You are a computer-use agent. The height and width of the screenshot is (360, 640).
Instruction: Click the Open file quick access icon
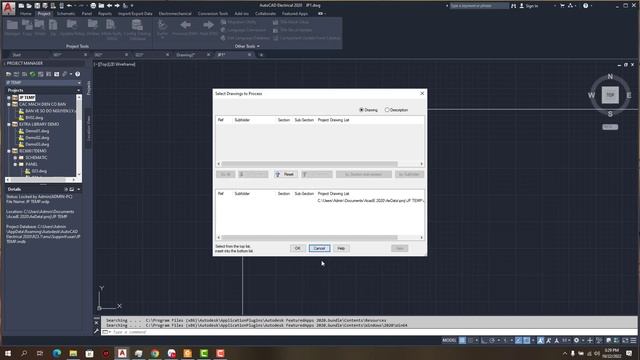pos(29,6)
